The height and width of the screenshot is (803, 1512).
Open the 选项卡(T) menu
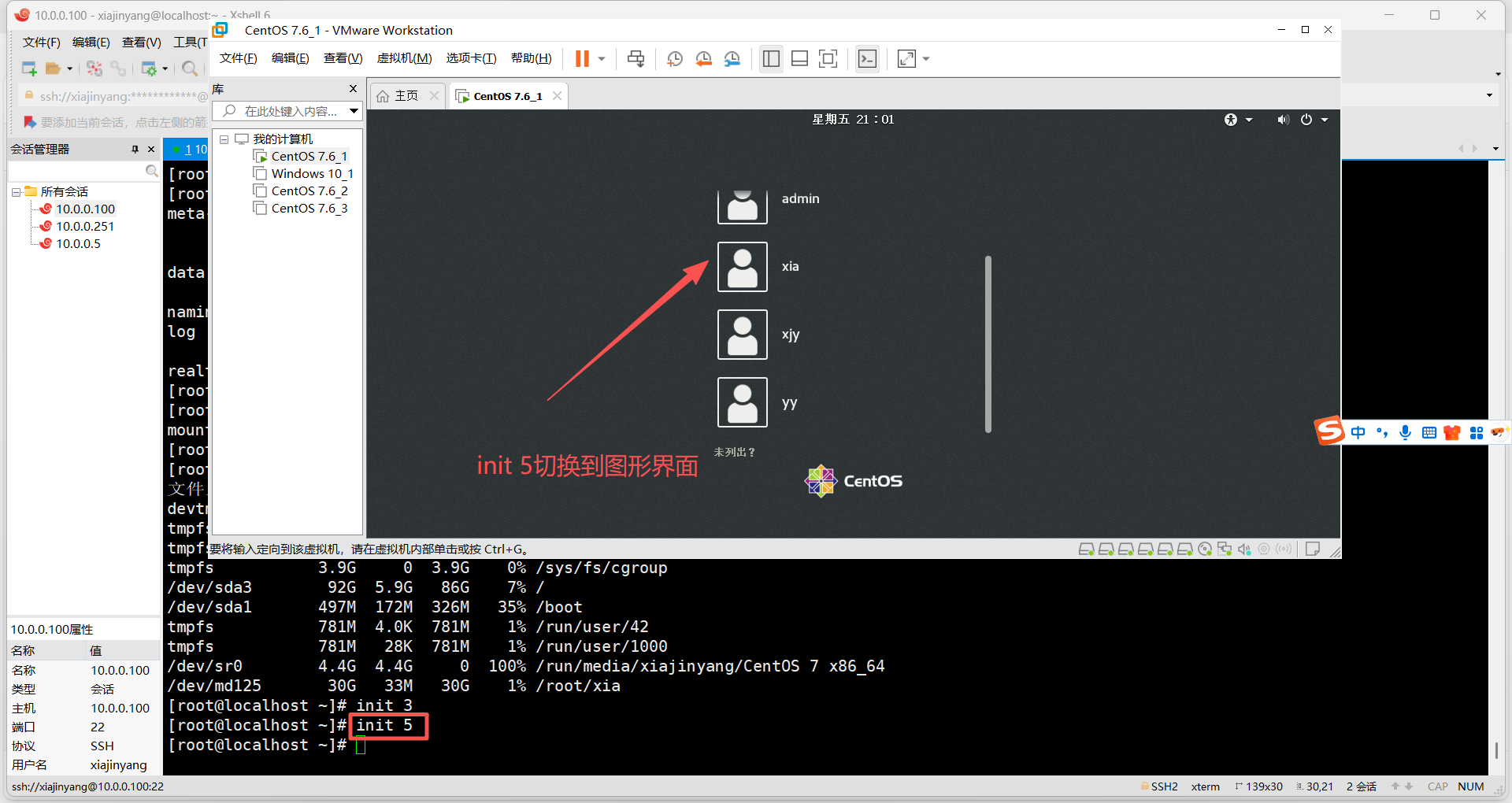tap(471, 58)
